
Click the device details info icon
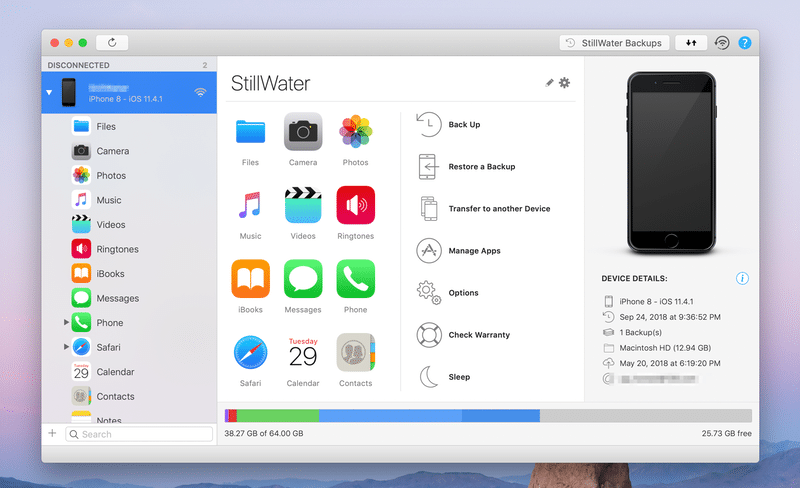click(x=742, y=278)
